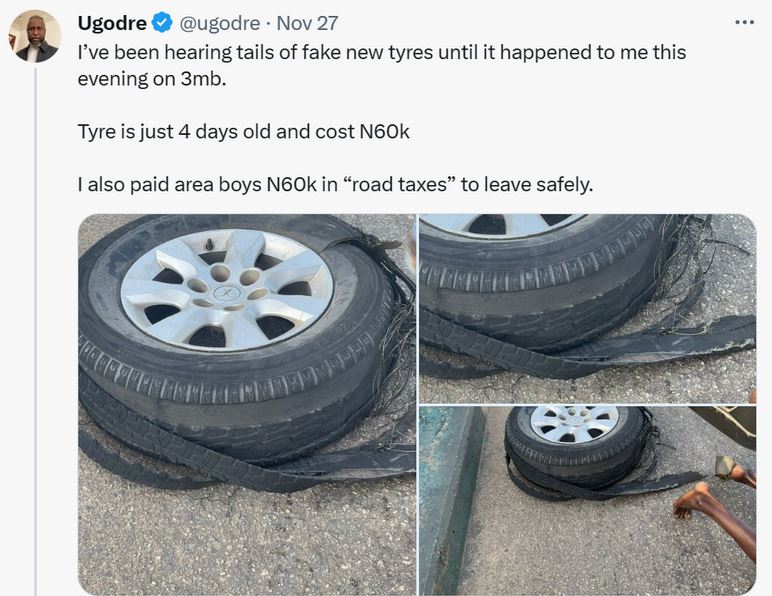This screenshot has width=772, height=596.
Task: Click the line "Tyre is just 4 days old"
Action: [244, 132]
